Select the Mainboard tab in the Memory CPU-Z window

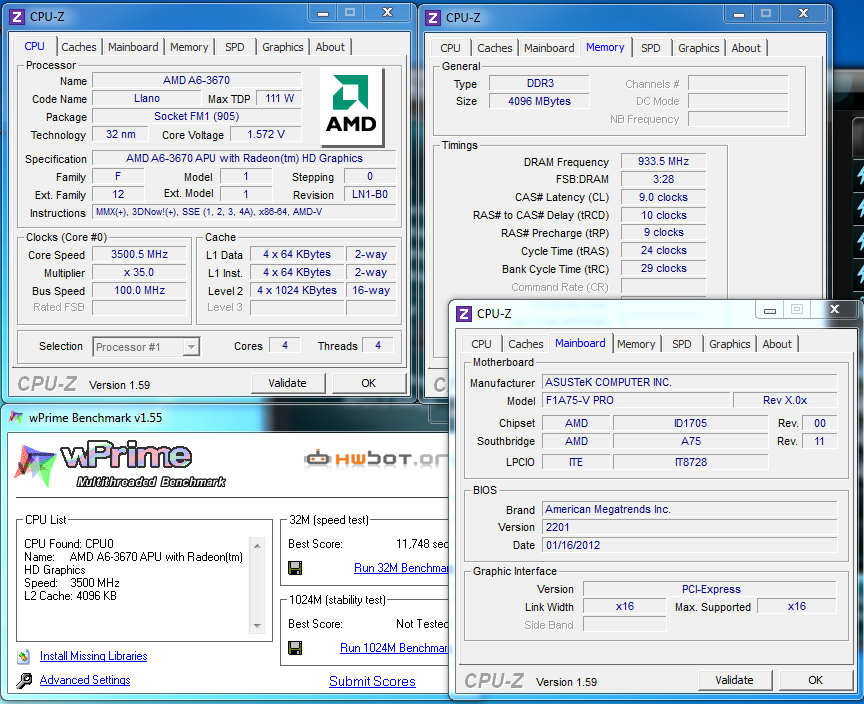click(x=549, y=48)
